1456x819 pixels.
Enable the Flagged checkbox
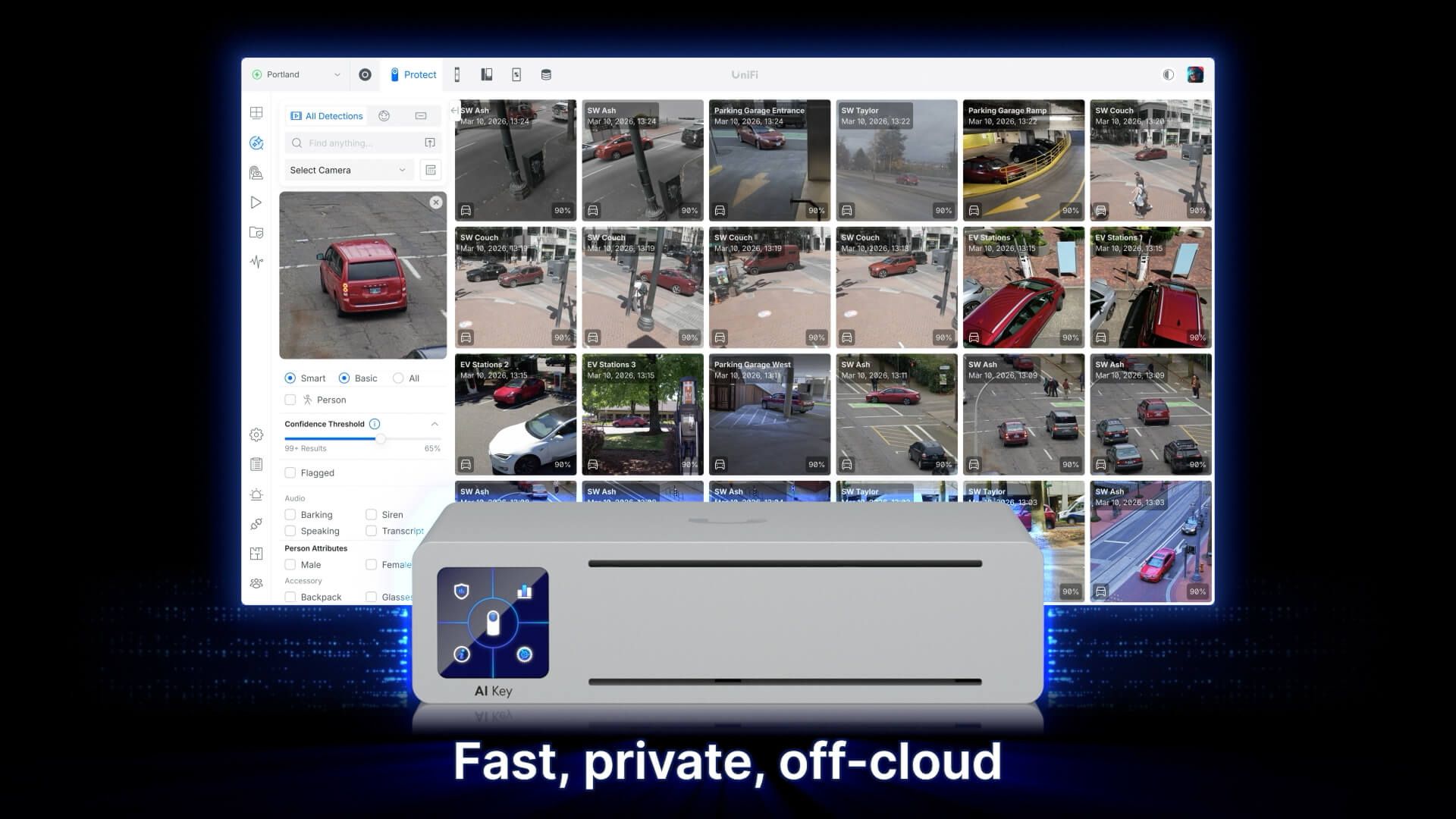[290, 472]
